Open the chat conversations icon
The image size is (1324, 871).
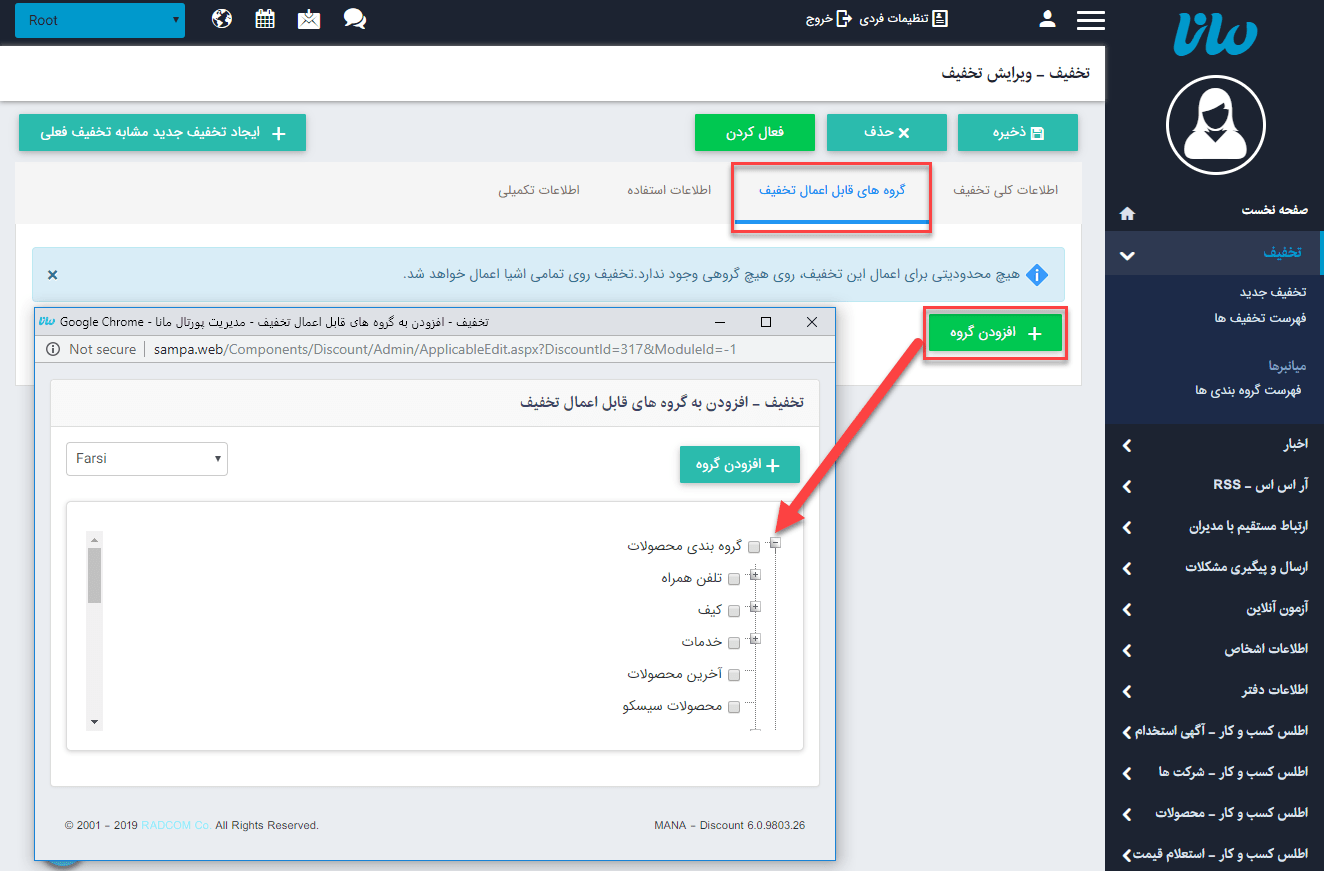tap(355, 19)
